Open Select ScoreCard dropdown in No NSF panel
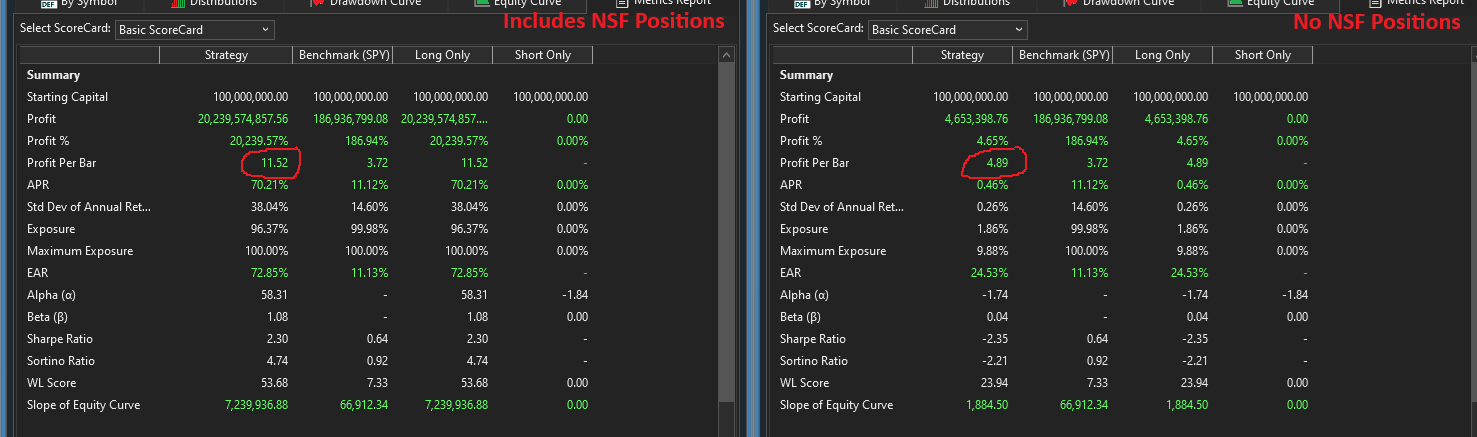 947,30
